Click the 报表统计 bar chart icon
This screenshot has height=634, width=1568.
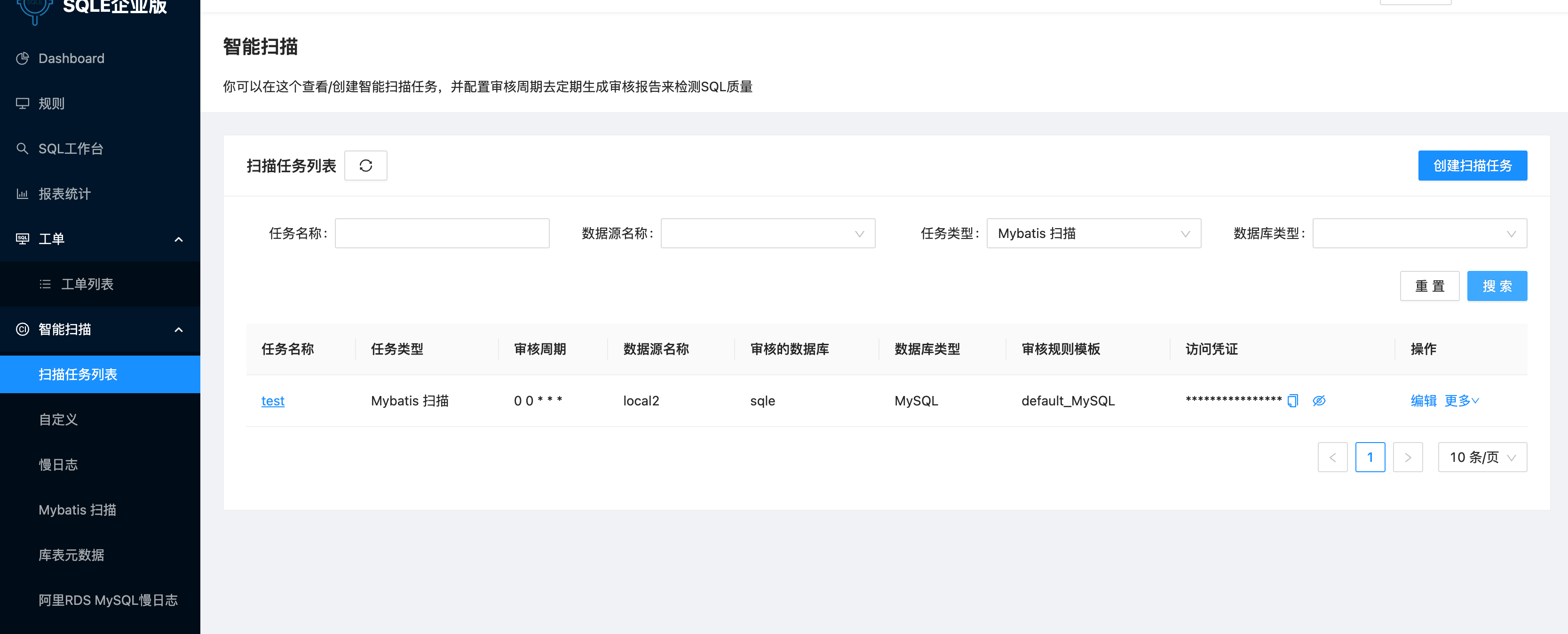tap(23, 193)
